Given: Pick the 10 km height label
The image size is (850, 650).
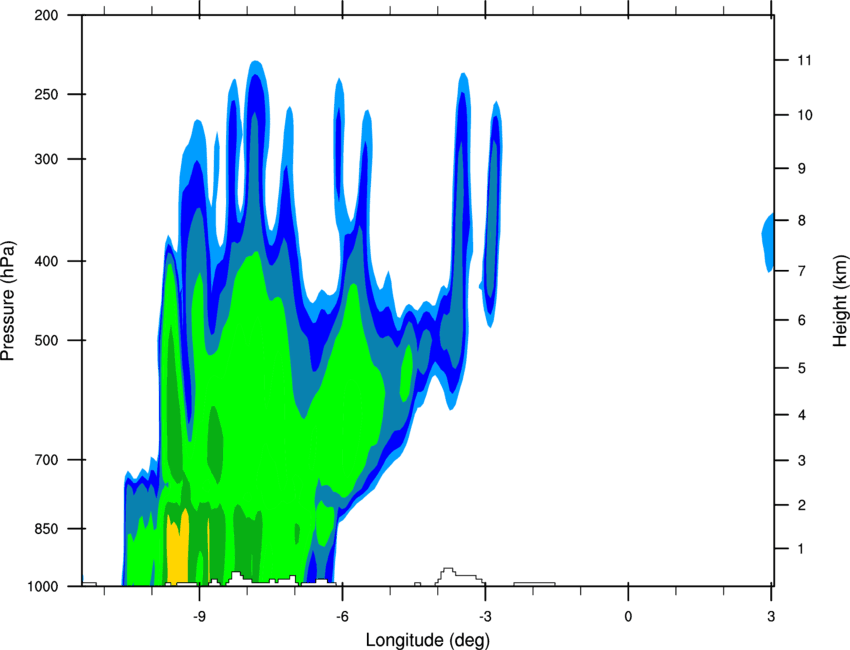Looking at the screenshot, I should coord(804,115).
